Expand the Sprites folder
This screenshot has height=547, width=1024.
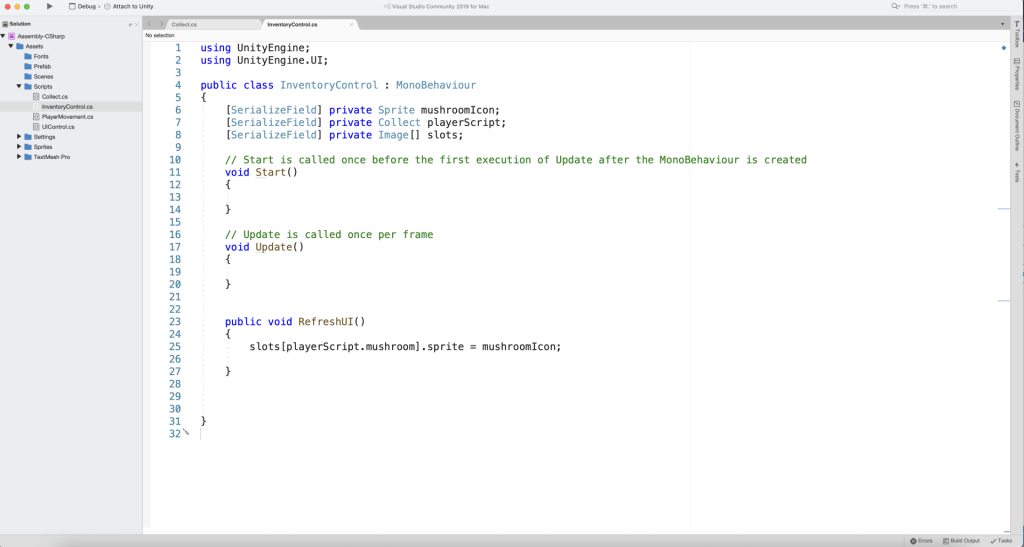pyautogui.click(x=19, y=146)
